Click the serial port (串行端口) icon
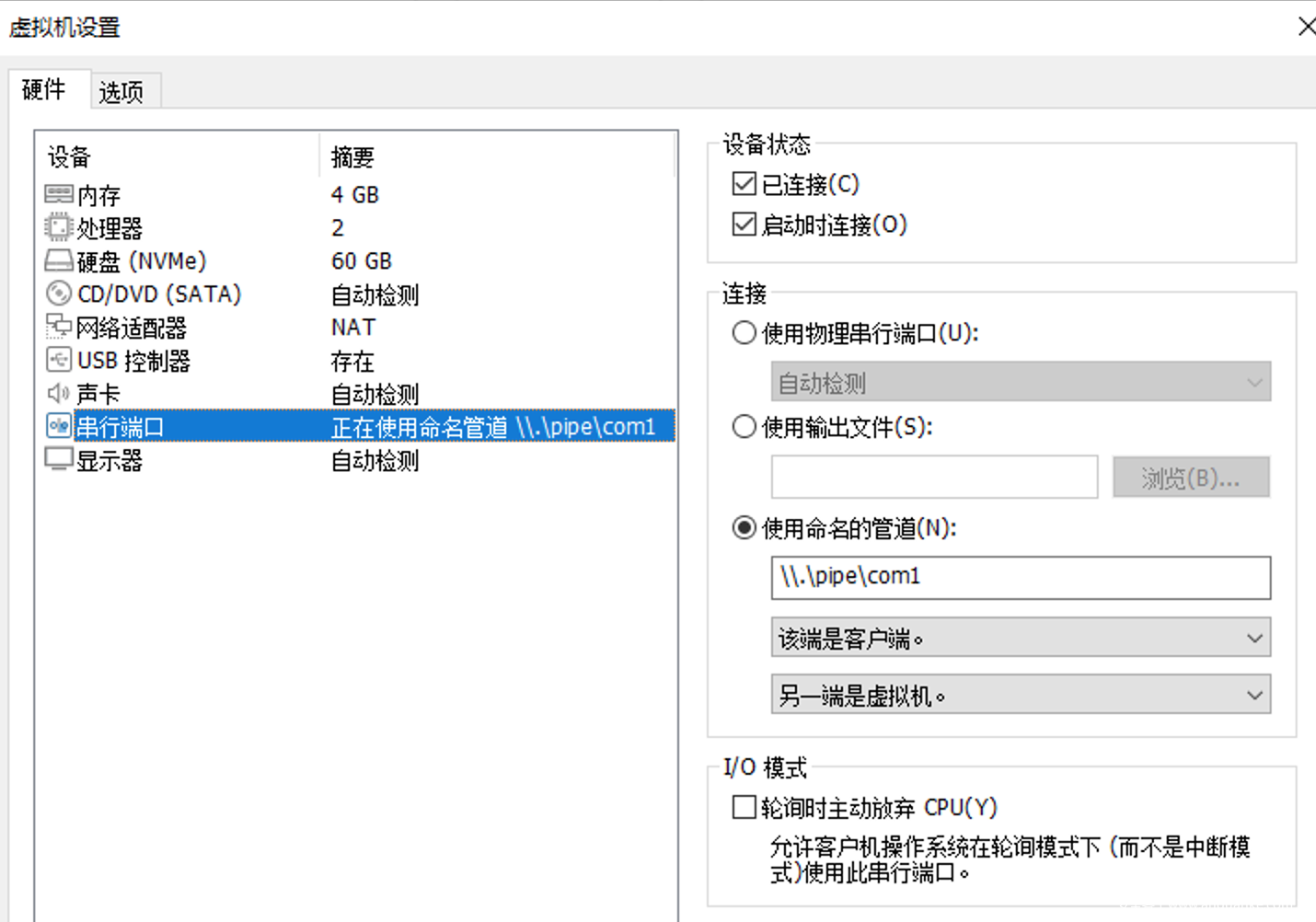 pos(58,426)
